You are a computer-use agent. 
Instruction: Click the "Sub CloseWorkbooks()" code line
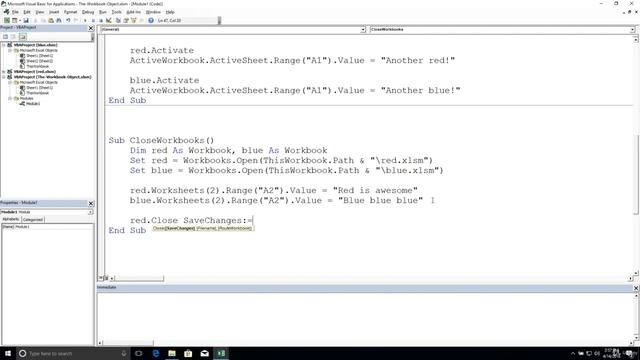(x=161, y=140)
